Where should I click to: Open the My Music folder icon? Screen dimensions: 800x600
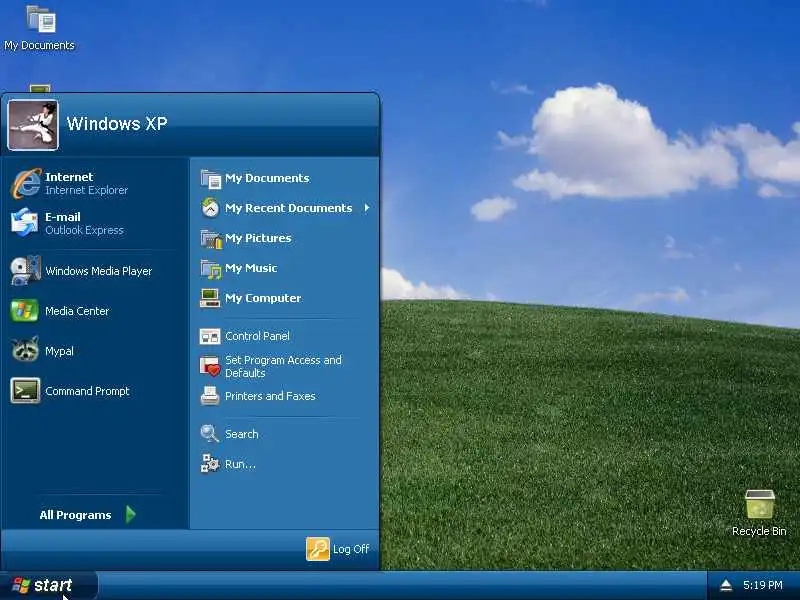[x=211, y=268]
